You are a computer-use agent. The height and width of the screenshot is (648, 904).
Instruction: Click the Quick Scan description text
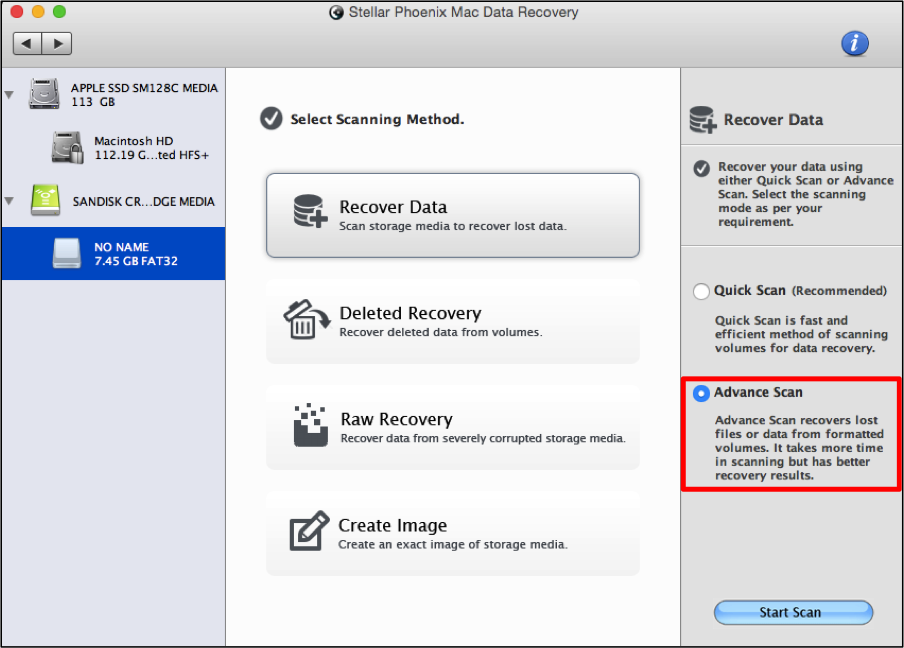801,334
